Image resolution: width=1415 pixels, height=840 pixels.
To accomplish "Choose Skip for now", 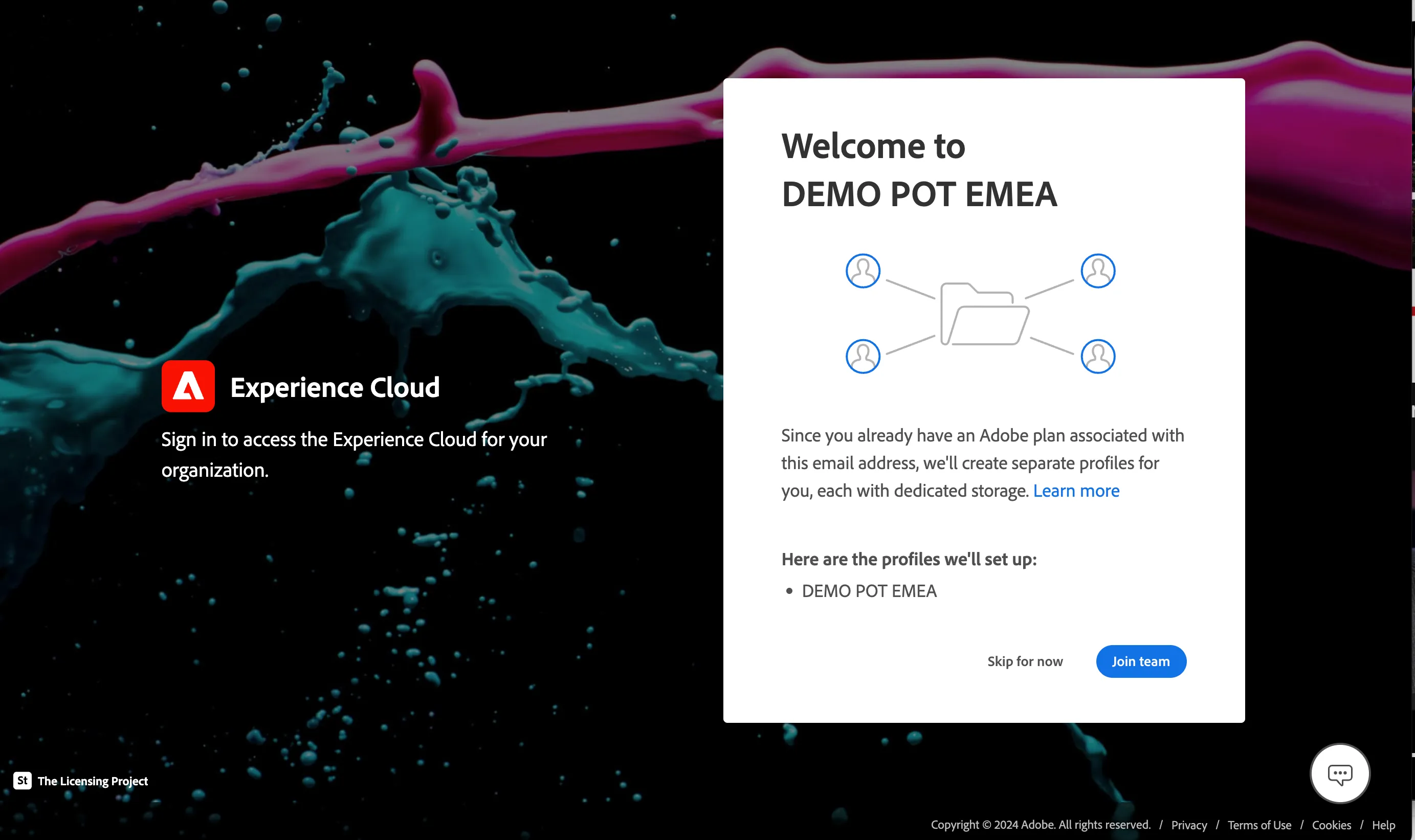I will (x=1025, y=661).
